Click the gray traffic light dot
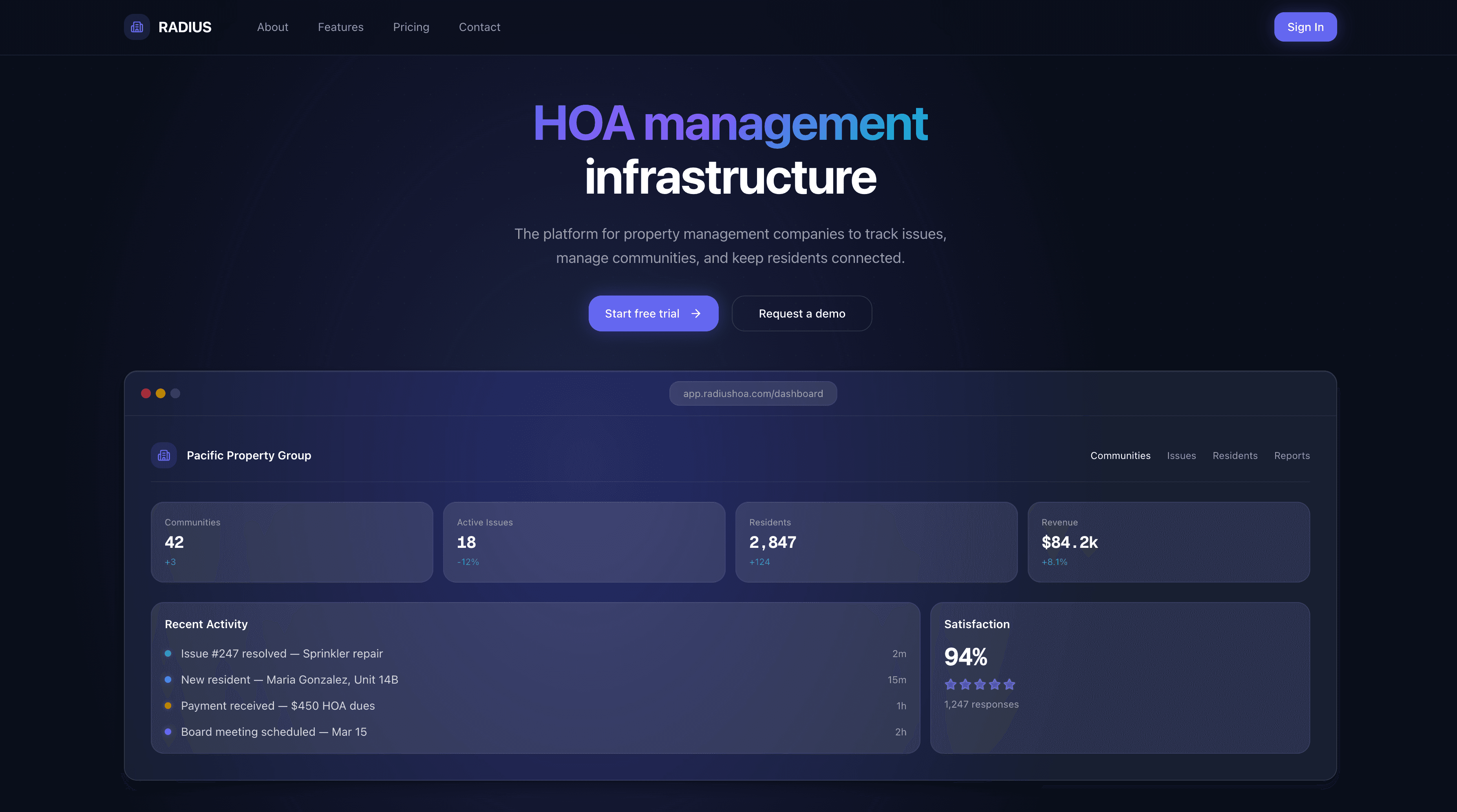 coord(175,393)
